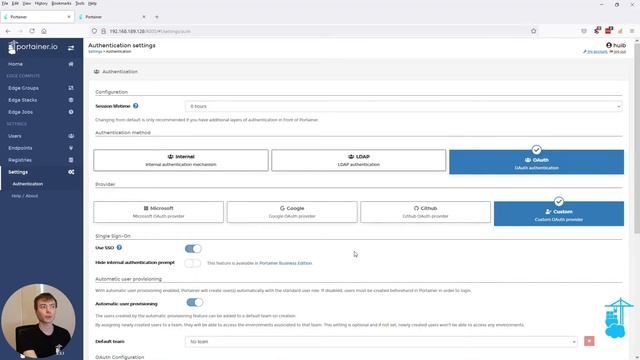Click the Portainer.io logo
The image size is (640, 360).
[x=33, y=47]
